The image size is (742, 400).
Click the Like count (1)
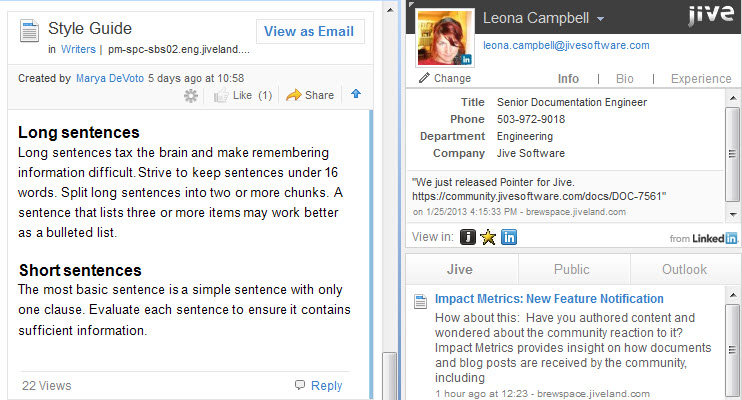pos(265,96)
